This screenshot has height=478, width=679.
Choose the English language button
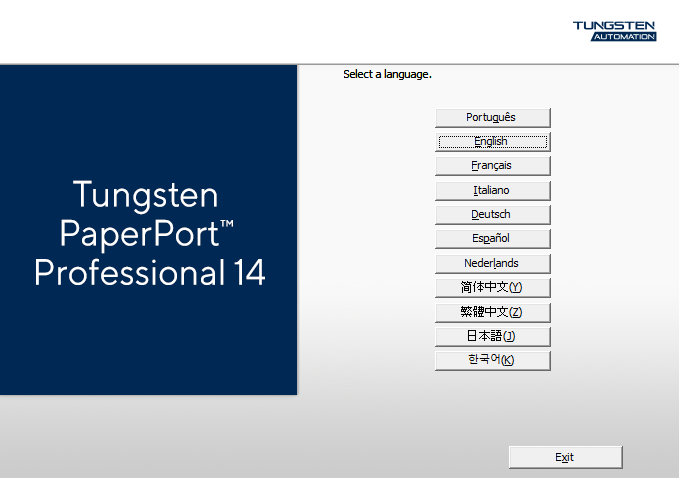(x=492, y=142)
